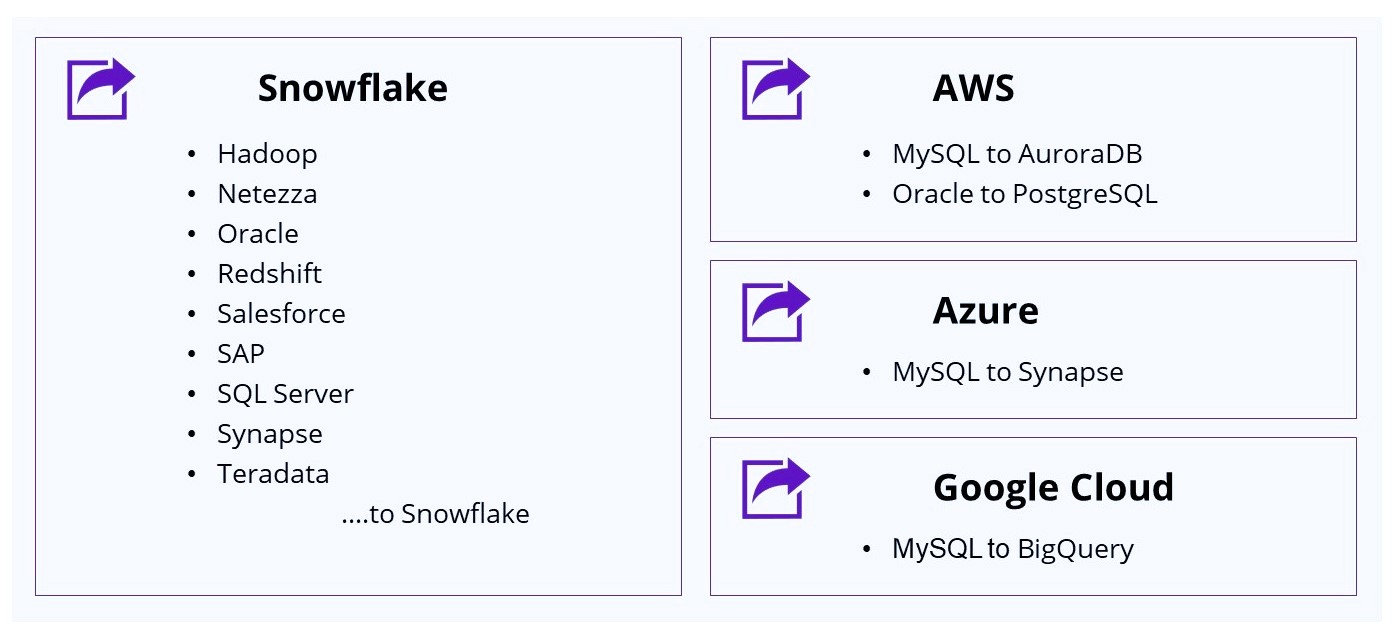Click MySQL to BigQuery entry
This screenshot has width=1395, height=636.
(x=1013, y=549)
